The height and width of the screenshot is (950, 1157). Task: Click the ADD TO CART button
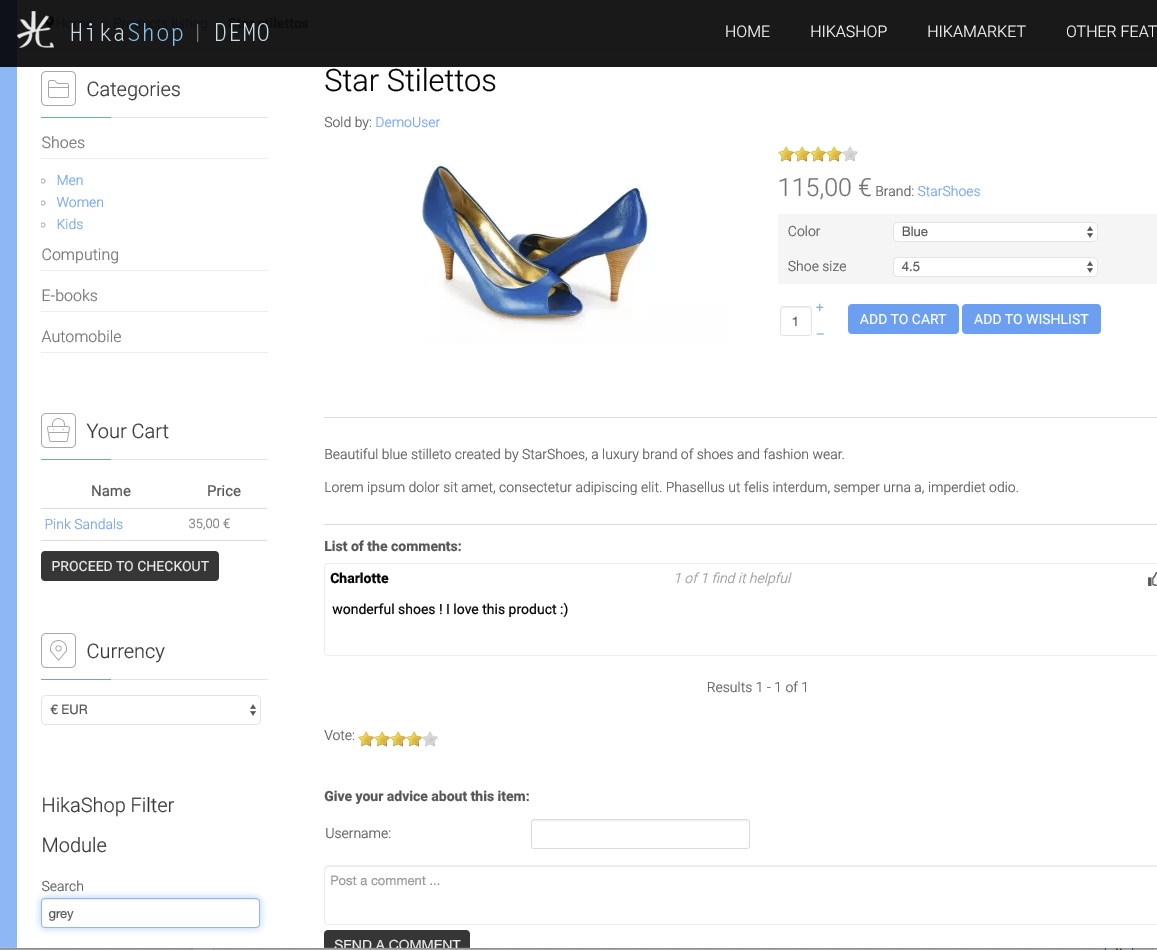(902, 319)
